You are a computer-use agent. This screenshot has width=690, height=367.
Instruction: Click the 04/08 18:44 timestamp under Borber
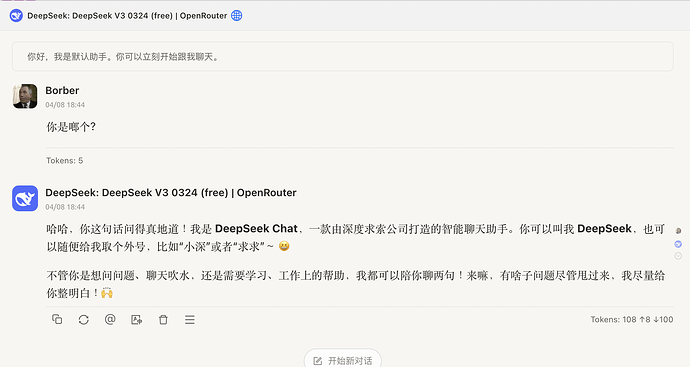click(x=65, y=105)
